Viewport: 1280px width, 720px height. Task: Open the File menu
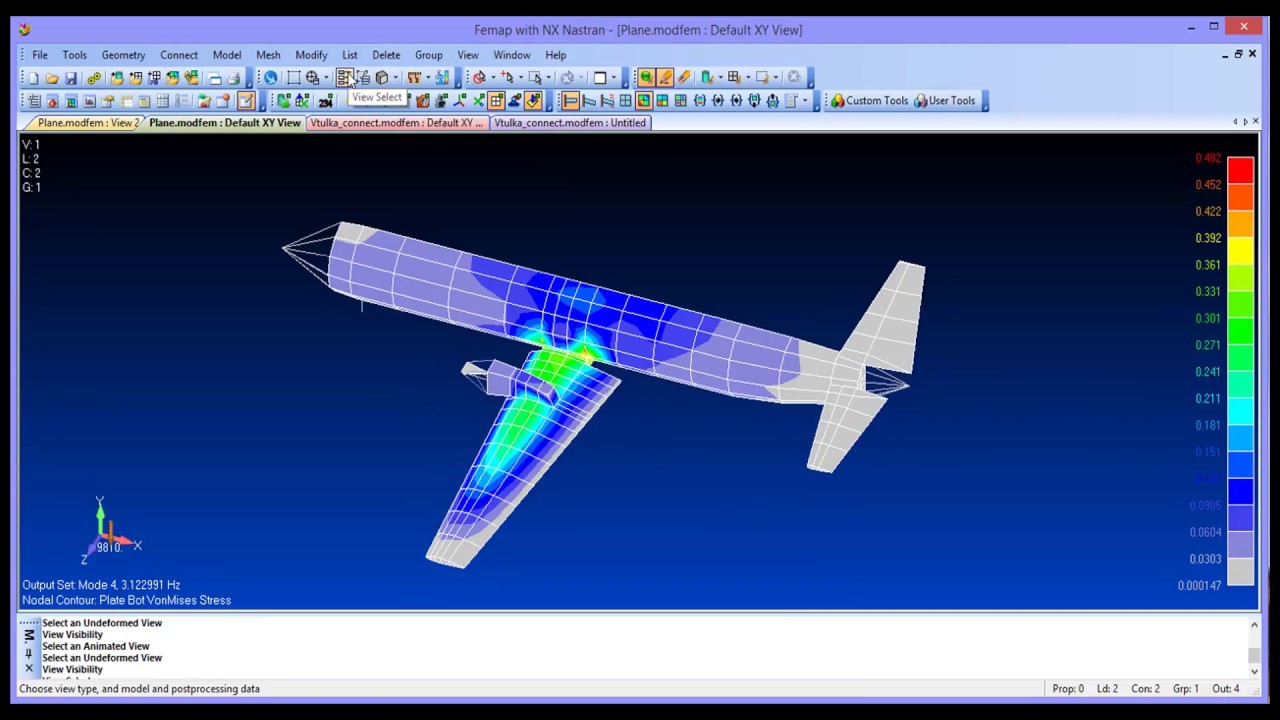click(39, 55)
